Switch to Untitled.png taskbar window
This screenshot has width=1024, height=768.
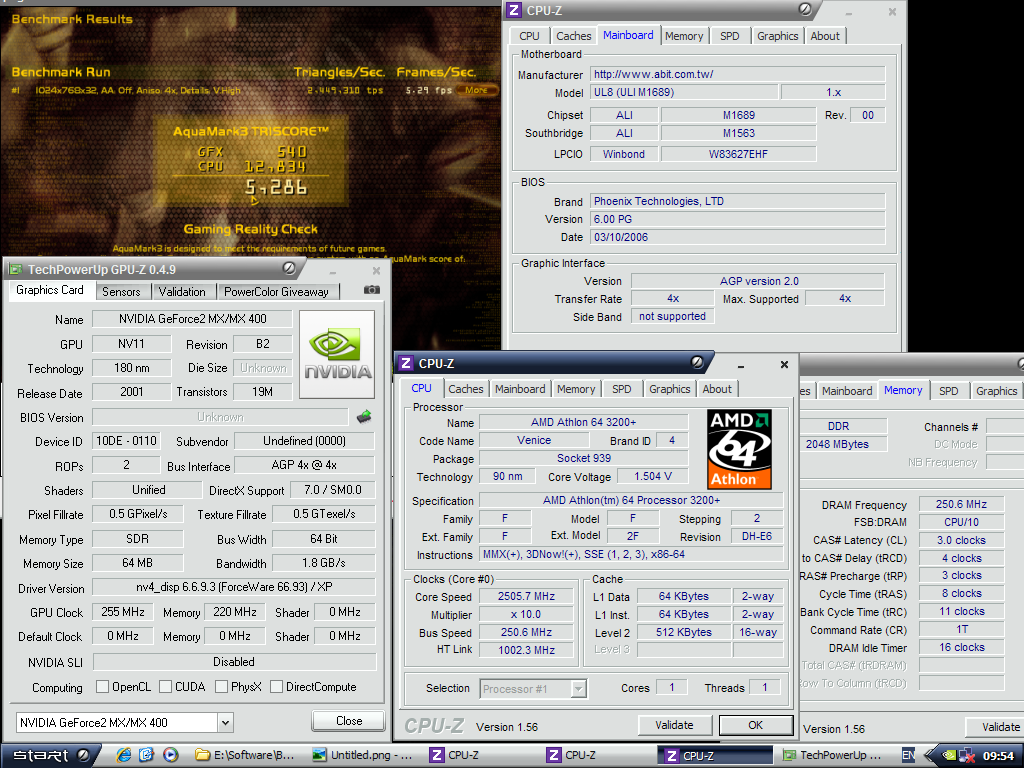(363, 756)
